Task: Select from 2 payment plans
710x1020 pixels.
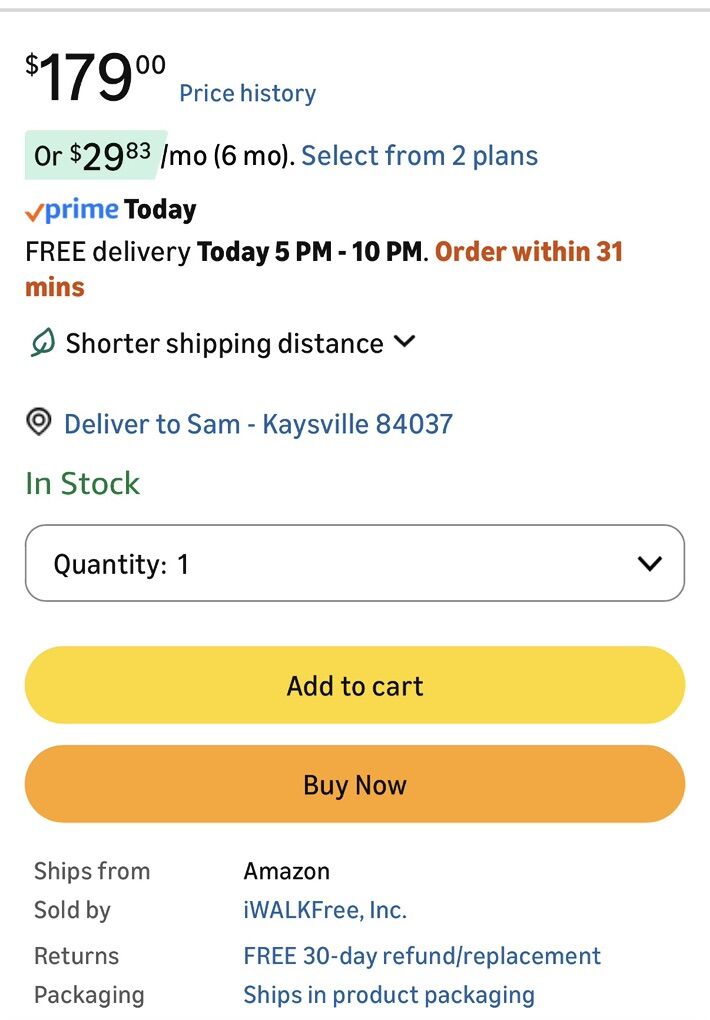Action: tap(419, 156)
